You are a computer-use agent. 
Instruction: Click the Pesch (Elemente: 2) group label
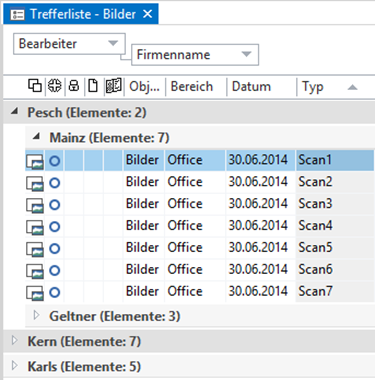click(87, 112)
